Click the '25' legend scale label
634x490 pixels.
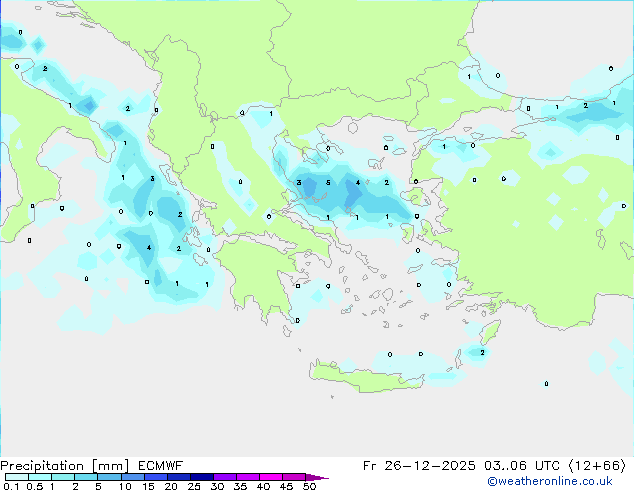[x=194, y=486]
